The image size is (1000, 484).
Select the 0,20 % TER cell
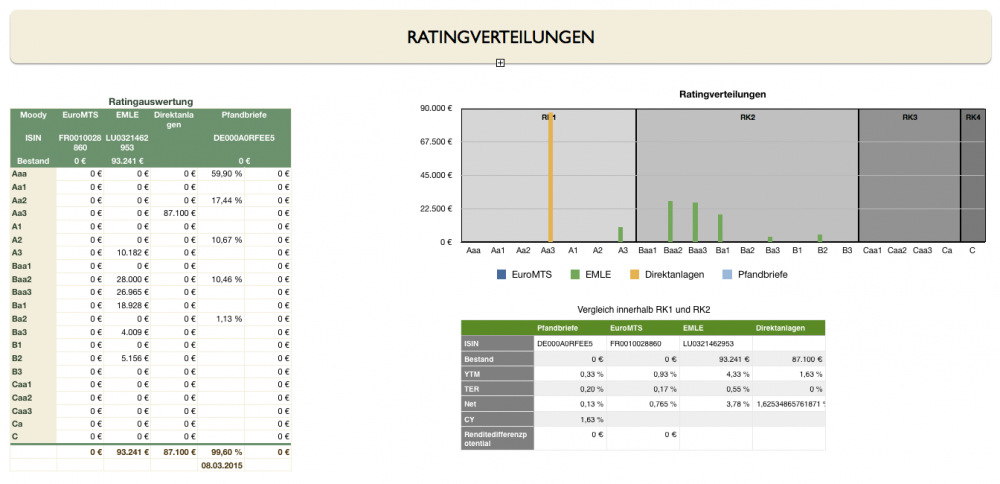(570, 388)
